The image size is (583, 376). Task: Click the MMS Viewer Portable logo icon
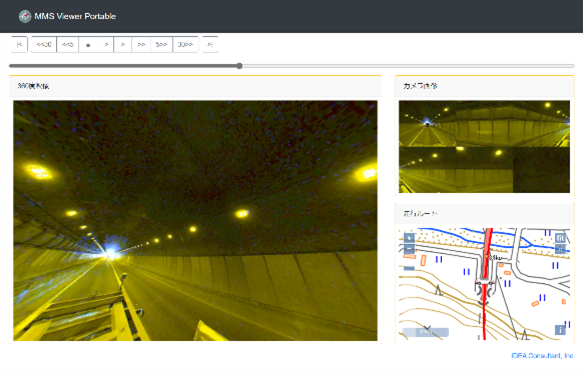click(25, 16)
